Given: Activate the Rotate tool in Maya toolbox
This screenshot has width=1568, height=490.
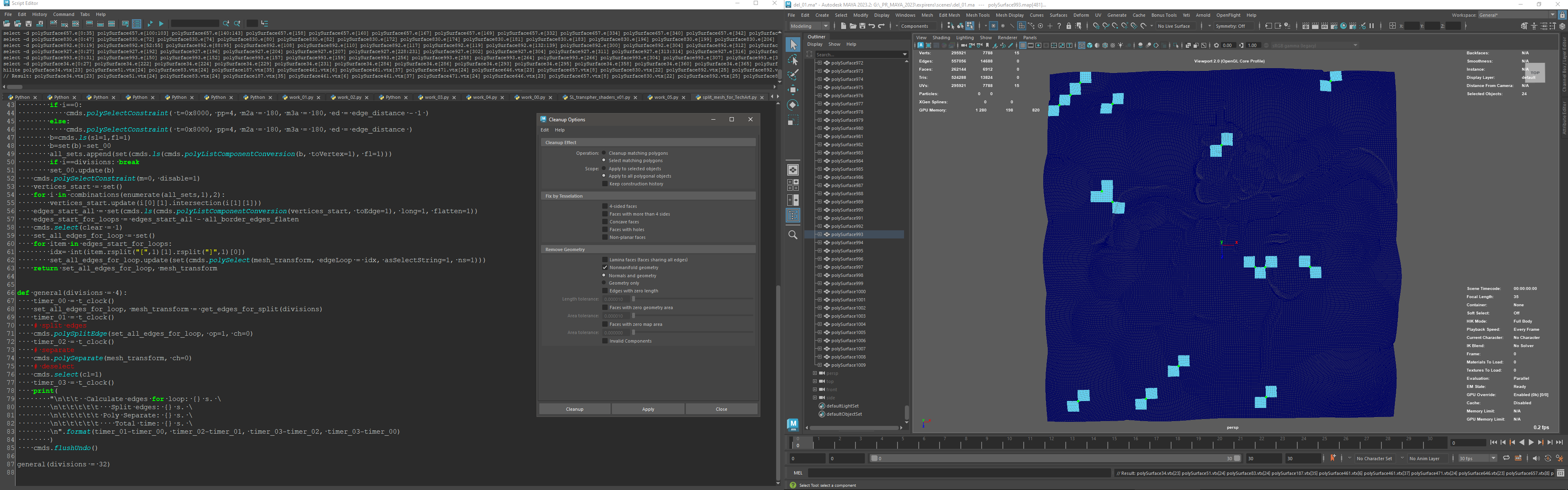Looking at the screenshot, I should [793, 105].
